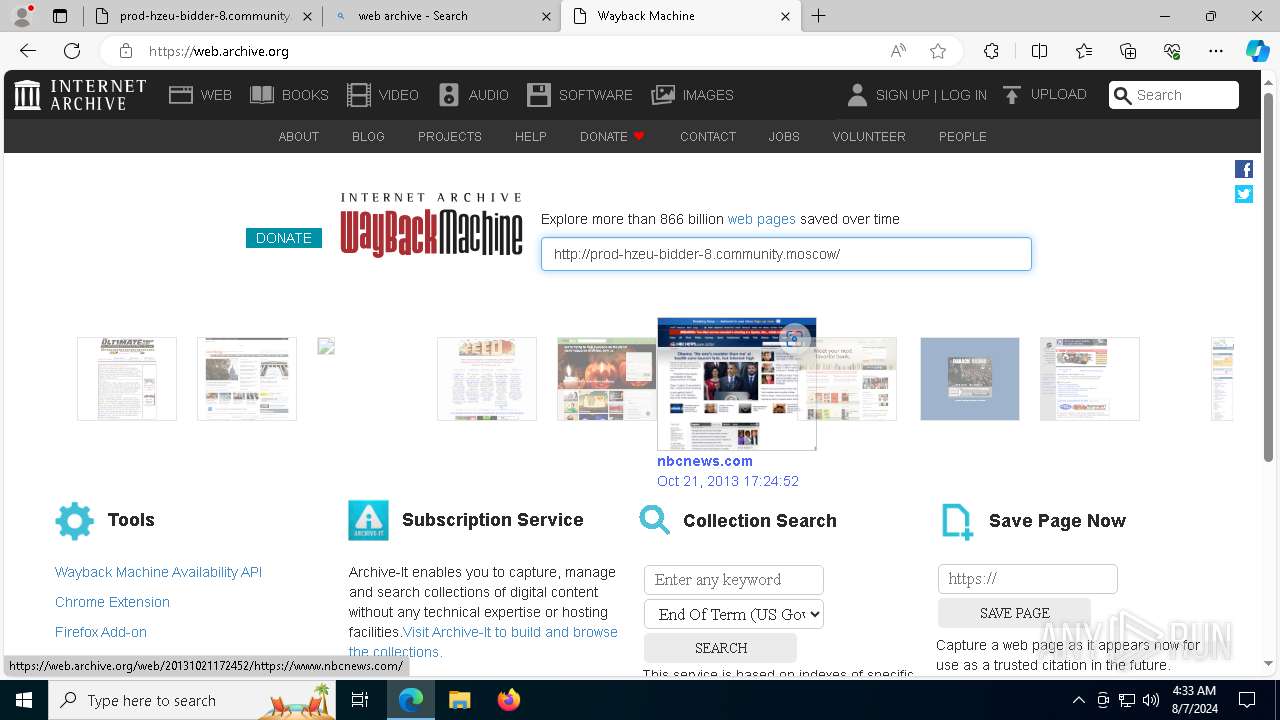
Task: Open Wayback Machine Availability API link
Action: point(158,572)
